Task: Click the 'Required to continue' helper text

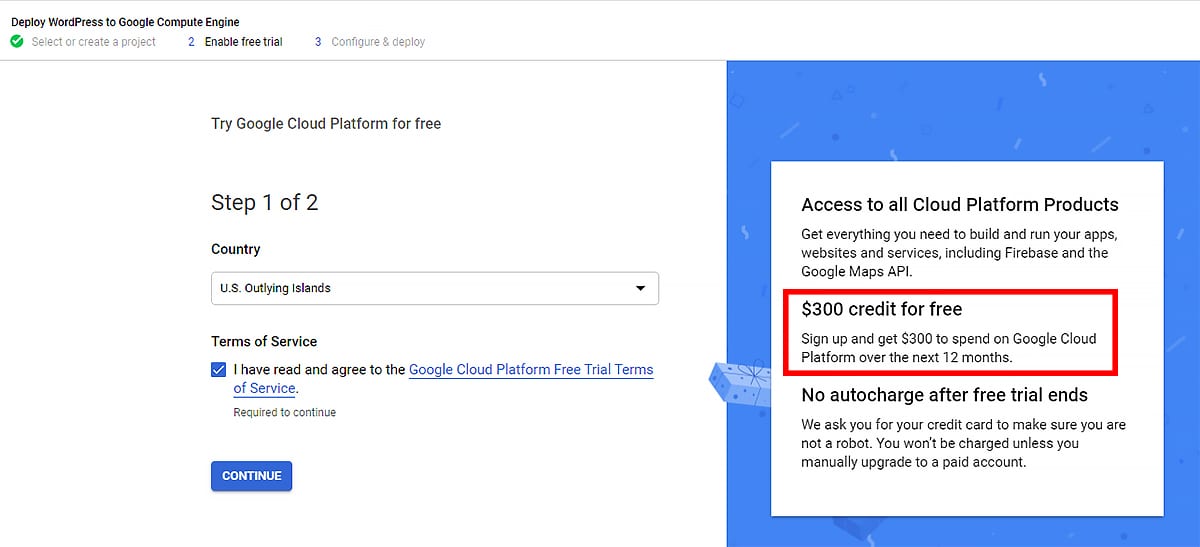Action: [285, 412]
